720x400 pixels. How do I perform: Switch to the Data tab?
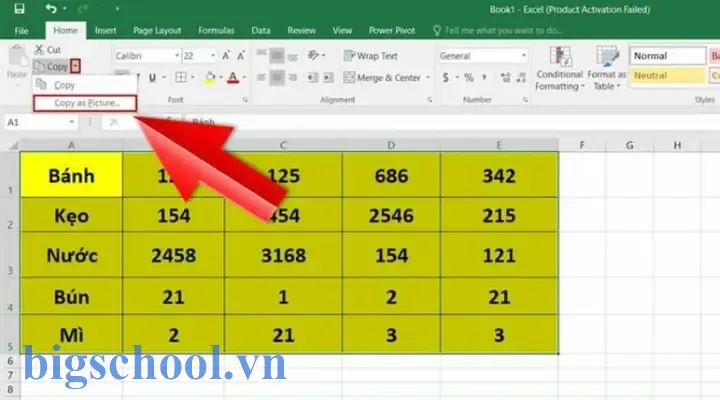coord(260,30)
